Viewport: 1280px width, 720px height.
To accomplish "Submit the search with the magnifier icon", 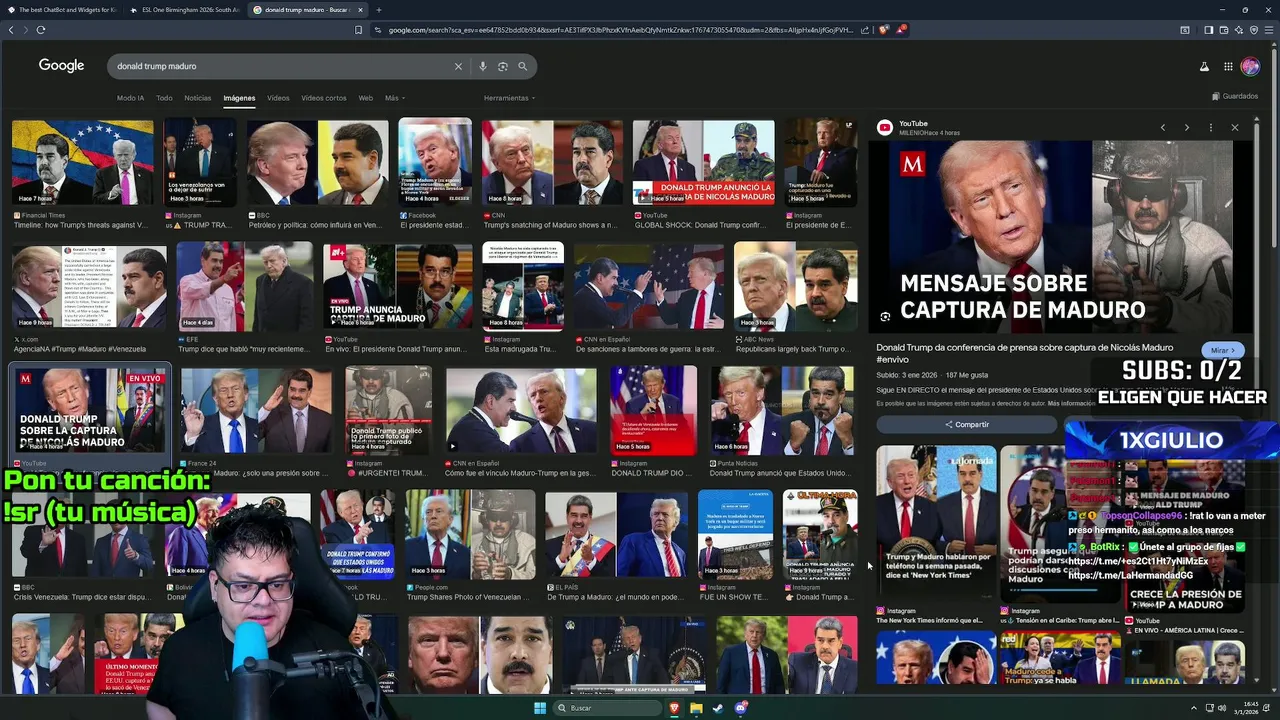I will click(x=522, y=66).
